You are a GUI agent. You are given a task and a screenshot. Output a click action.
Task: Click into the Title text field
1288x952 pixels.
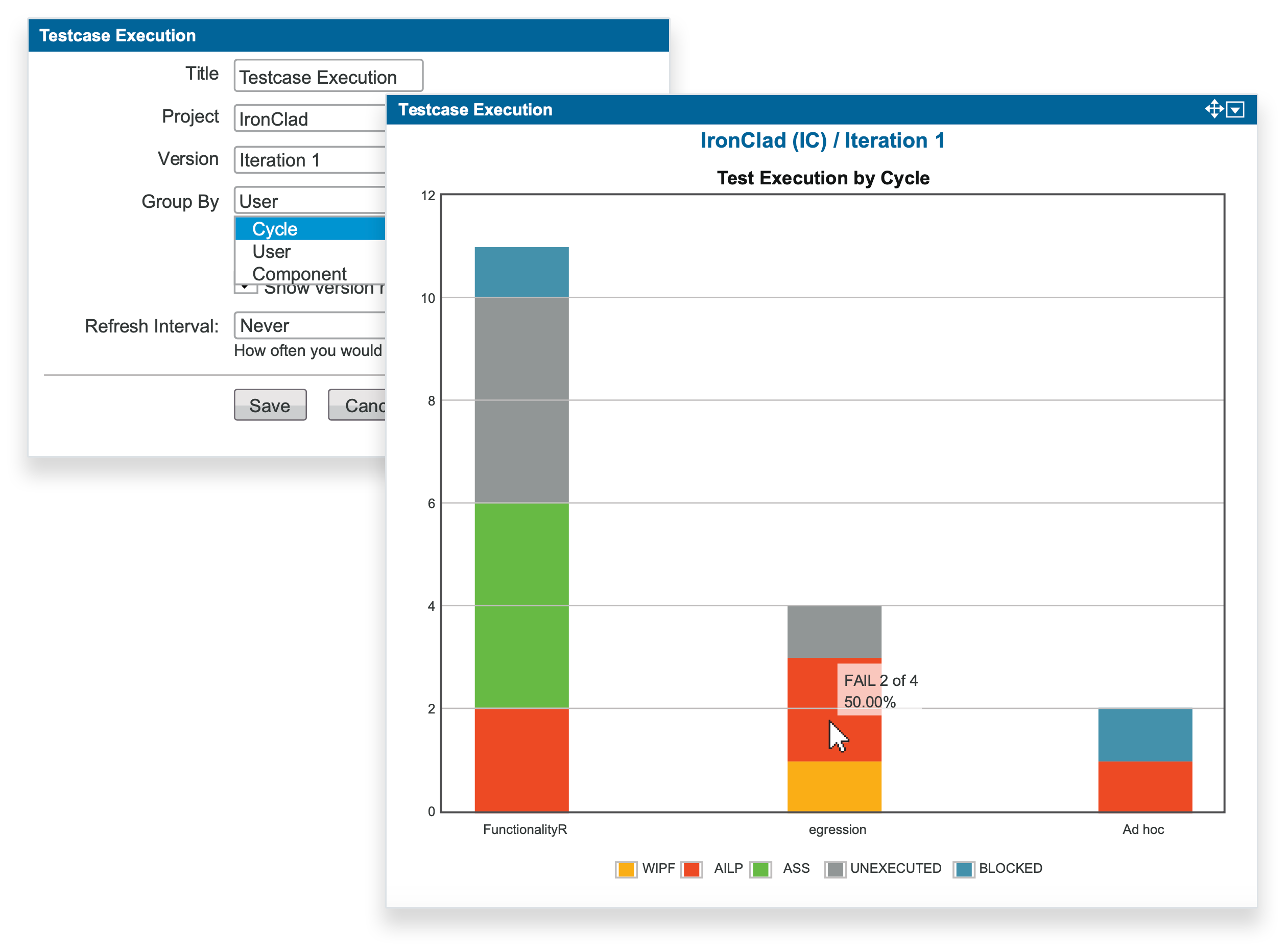point(328,76)
